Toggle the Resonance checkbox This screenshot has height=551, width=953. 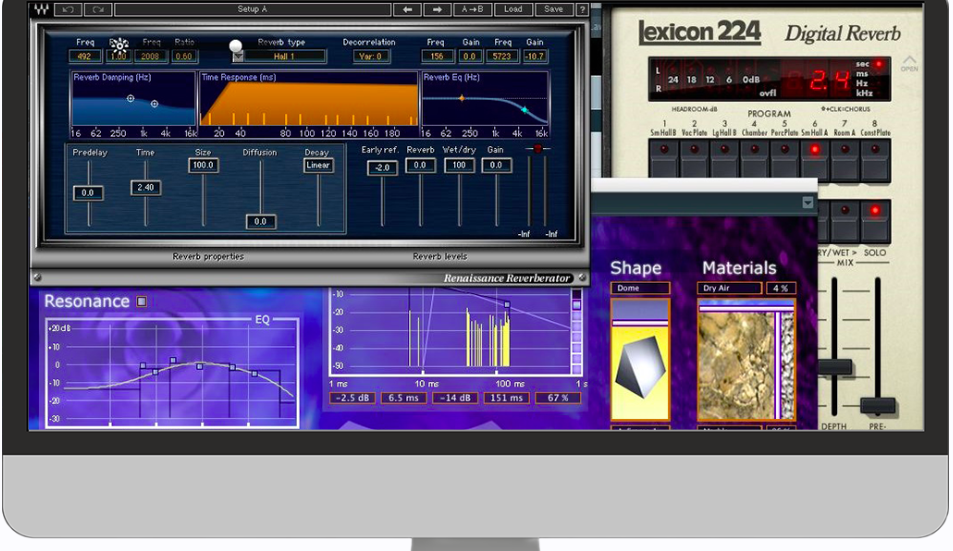coord(141,301)
